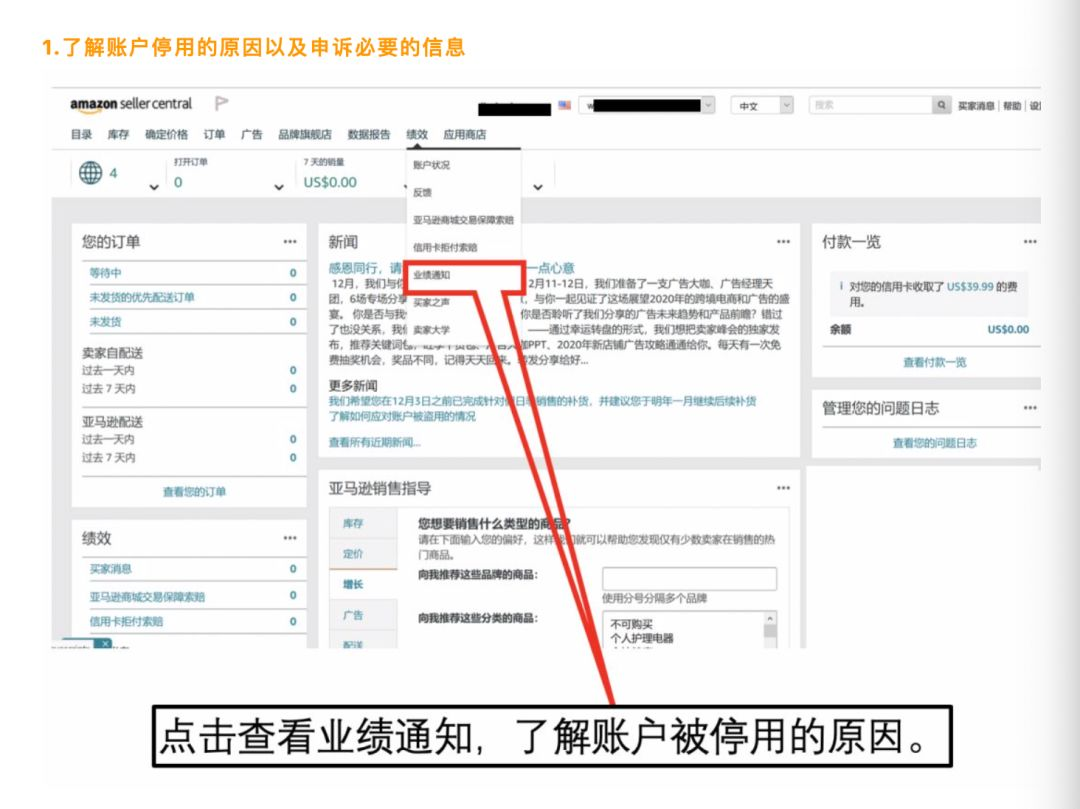Screen dimensions: 1080x809
Task: Click the Amazon Seller Central logo
Action: click(x=131, y=104)
